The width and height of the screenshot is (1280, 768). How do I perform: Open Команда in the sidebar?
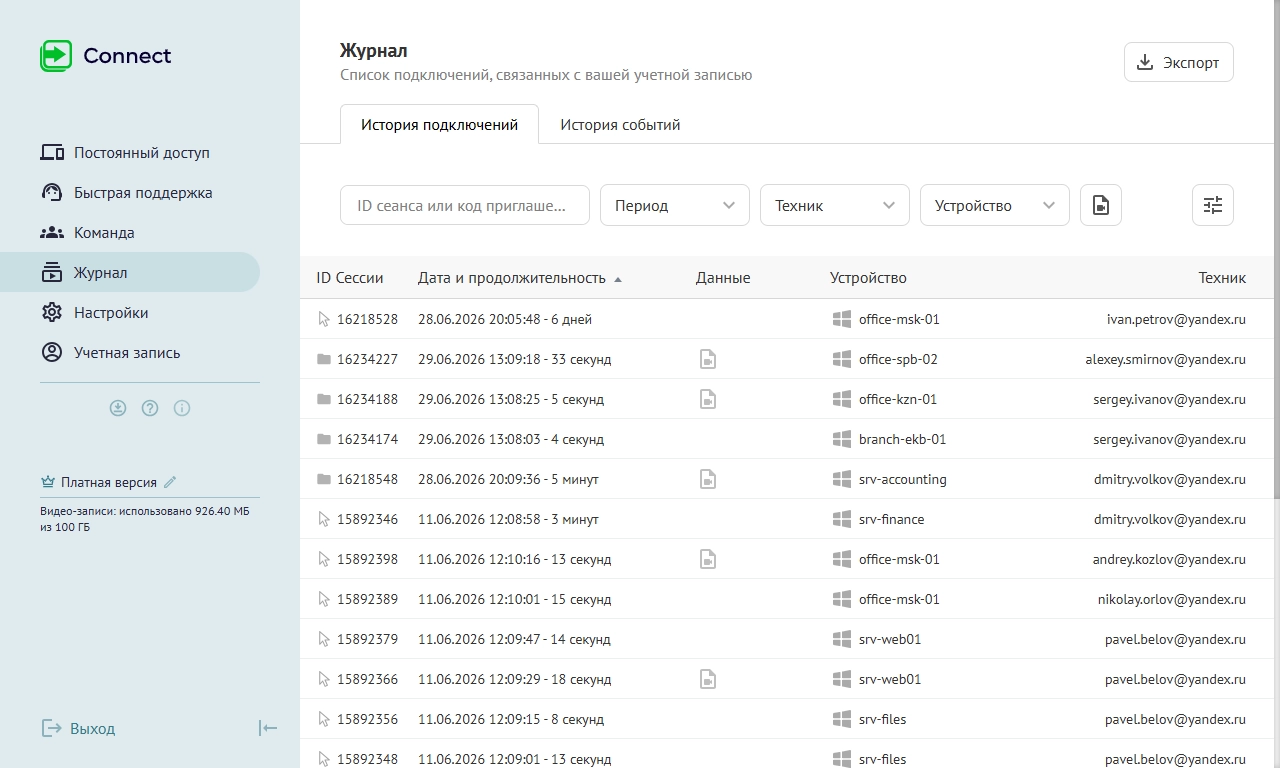click(130, 233)
